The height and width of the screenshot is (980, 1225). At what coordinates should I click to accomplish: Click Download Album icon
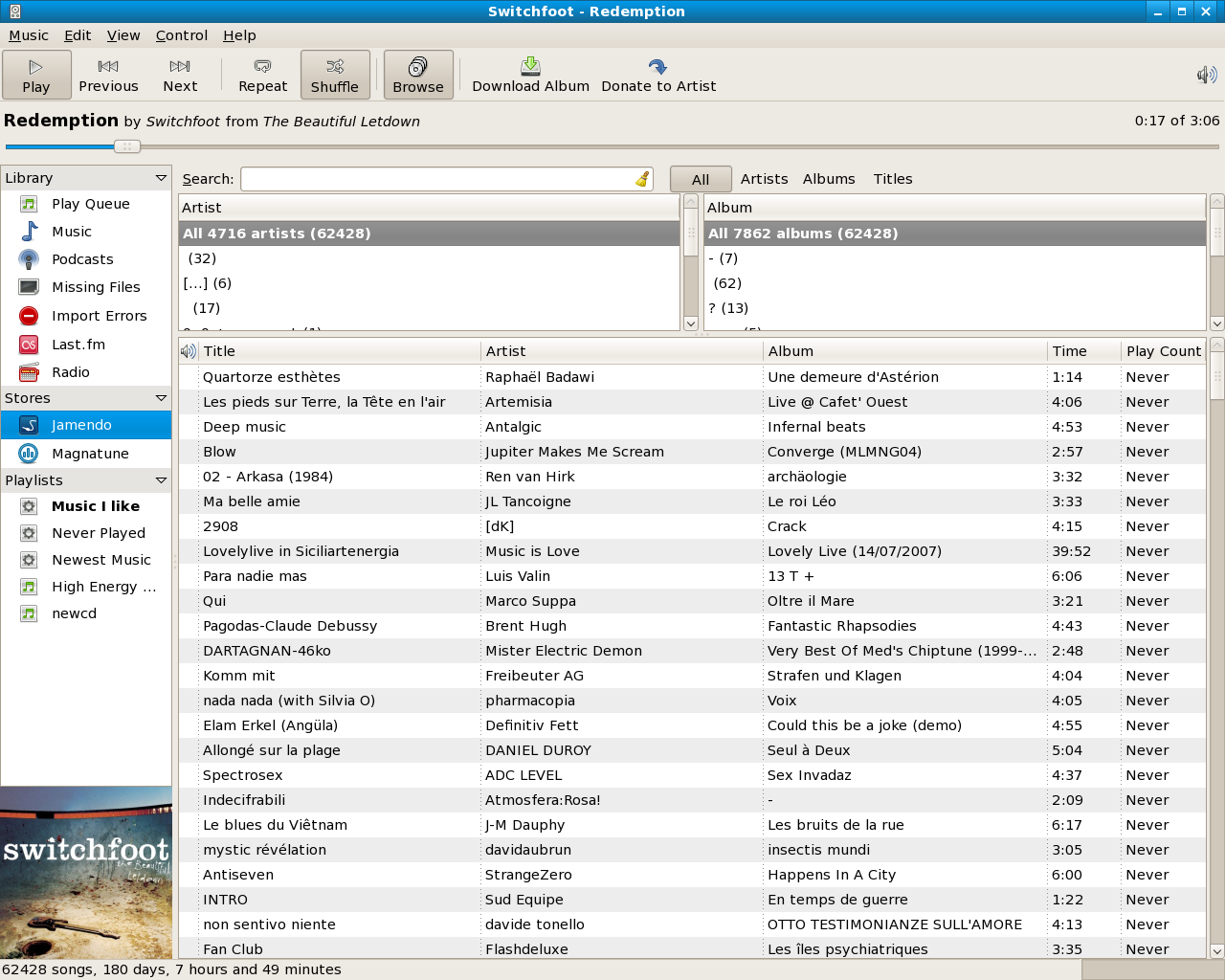(x=530, y=66)
